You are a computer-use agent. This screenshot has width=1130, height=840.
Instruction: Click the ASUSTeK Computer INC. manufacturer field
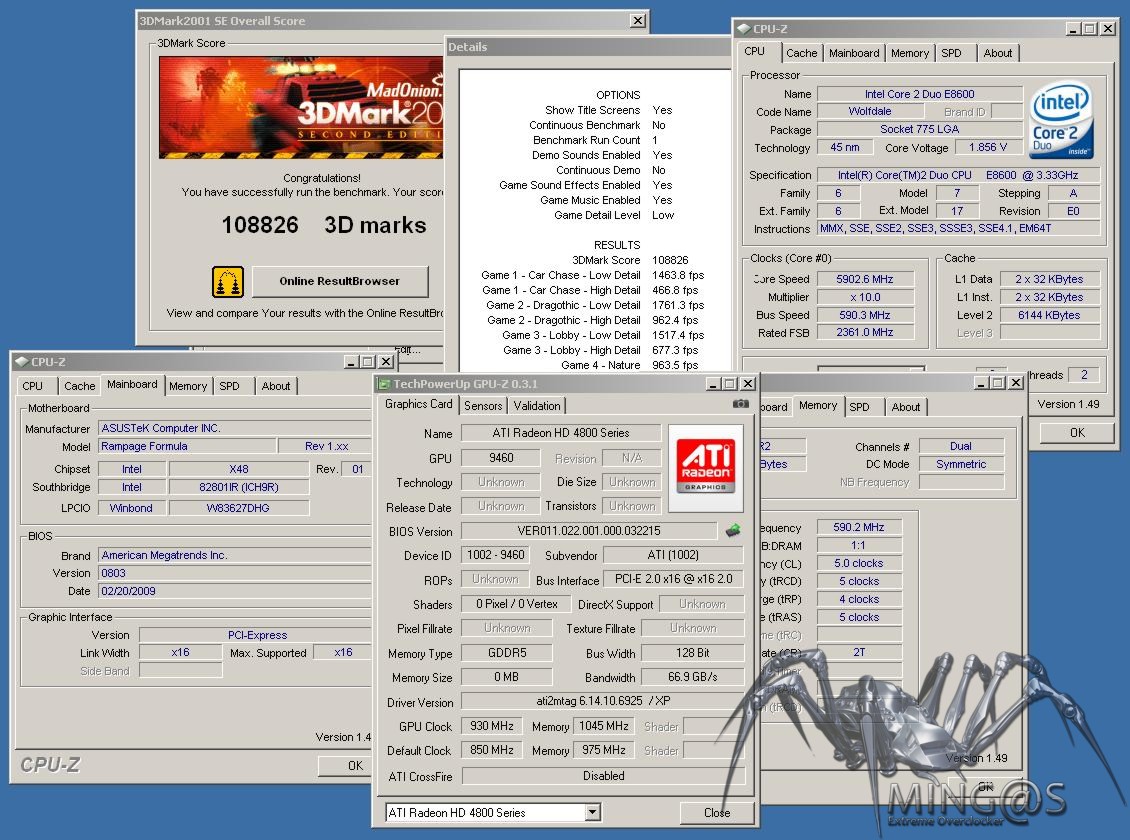(x=235, y=428)
